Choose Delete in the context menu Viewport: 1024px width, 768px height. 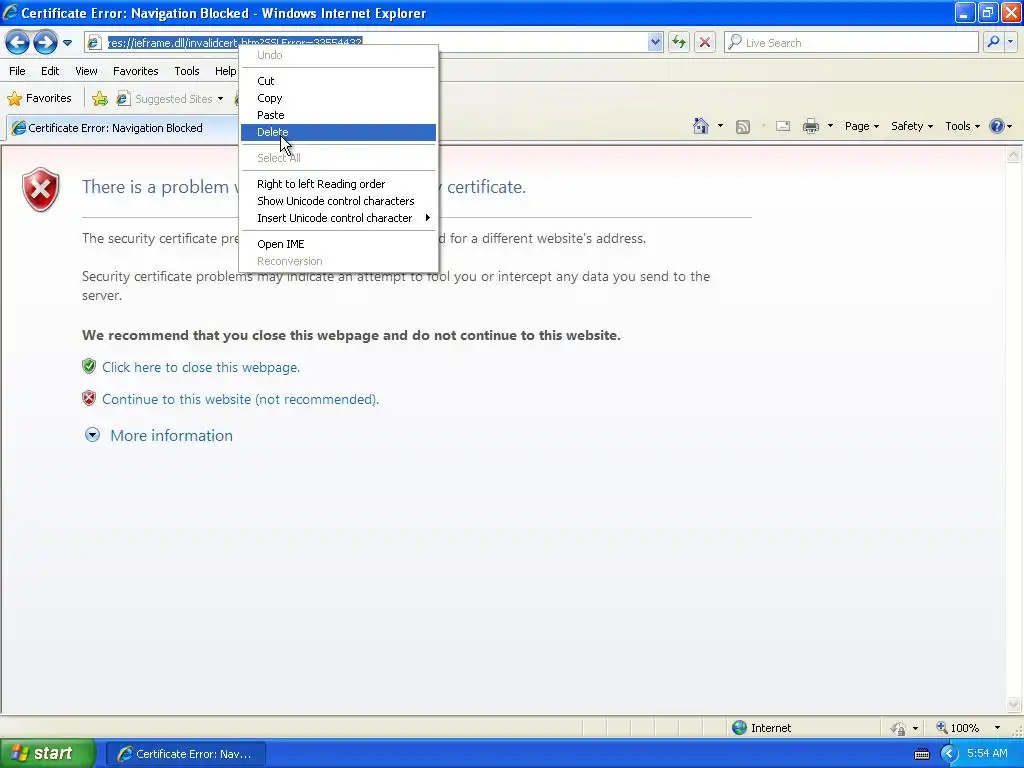click(x=338, y=132)
